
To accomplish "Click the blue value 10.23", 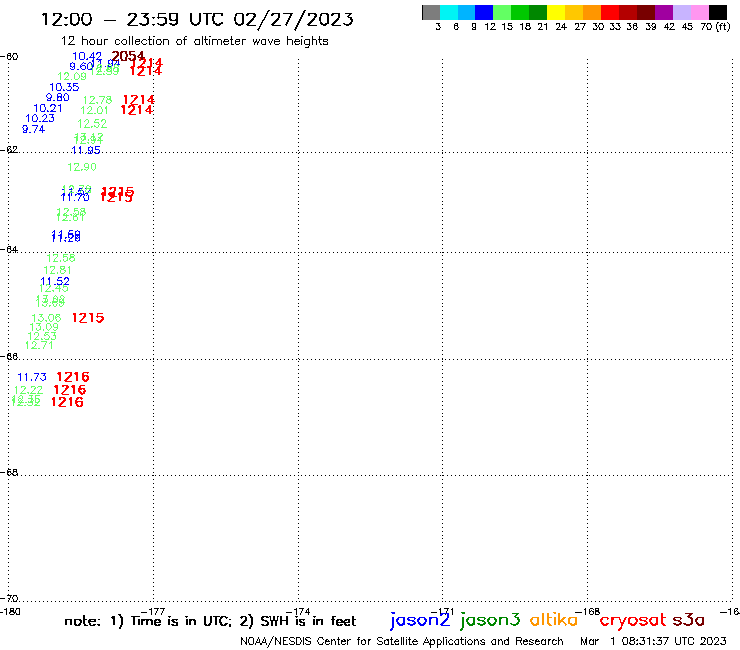I will pyautogui.click(x=40, y=118).
